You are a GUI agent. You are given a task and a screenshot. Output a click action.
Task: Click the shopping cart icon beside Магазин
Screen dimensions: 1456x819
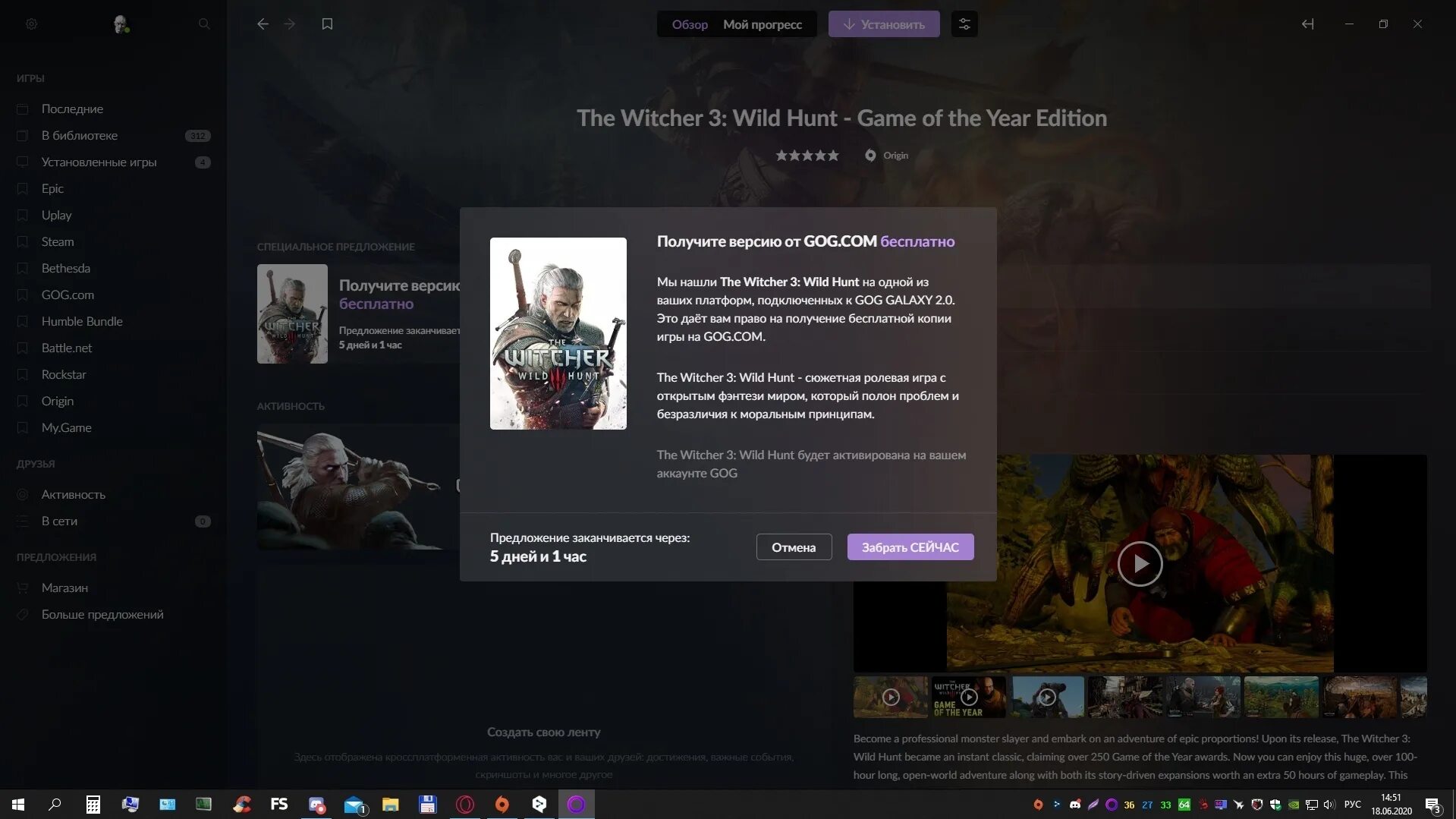[23, 587]
